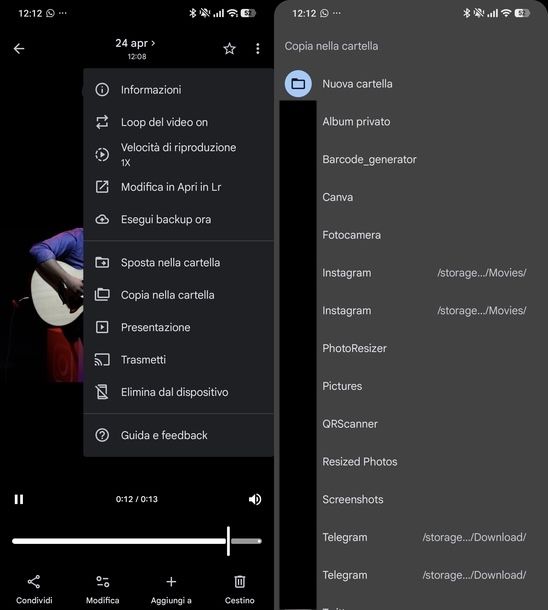548x610 pixels.
Task: Click the guitar video preview
Action: (x=55, y=305)
